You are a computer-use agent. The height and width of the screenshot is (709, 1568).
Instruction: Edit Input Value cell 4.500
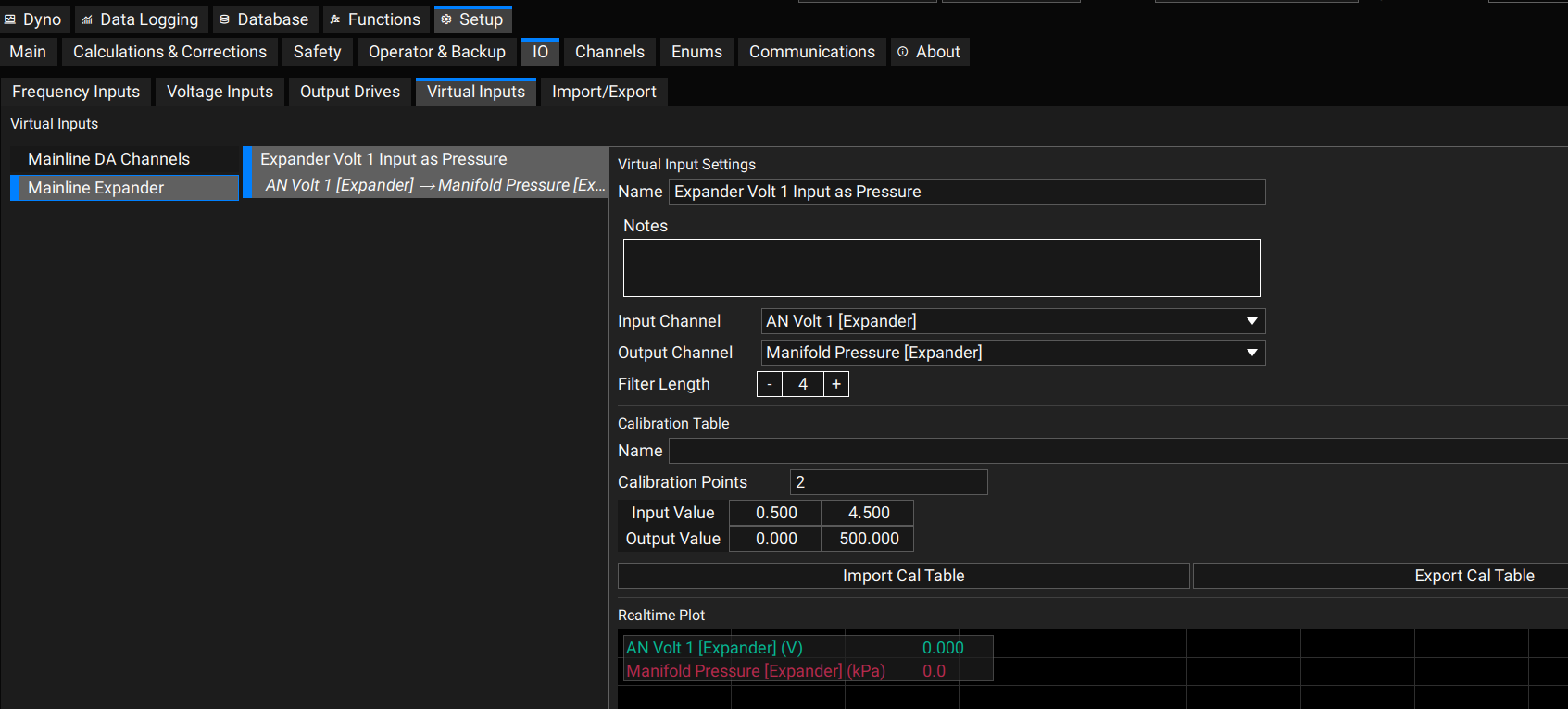(x=868, y=513)
